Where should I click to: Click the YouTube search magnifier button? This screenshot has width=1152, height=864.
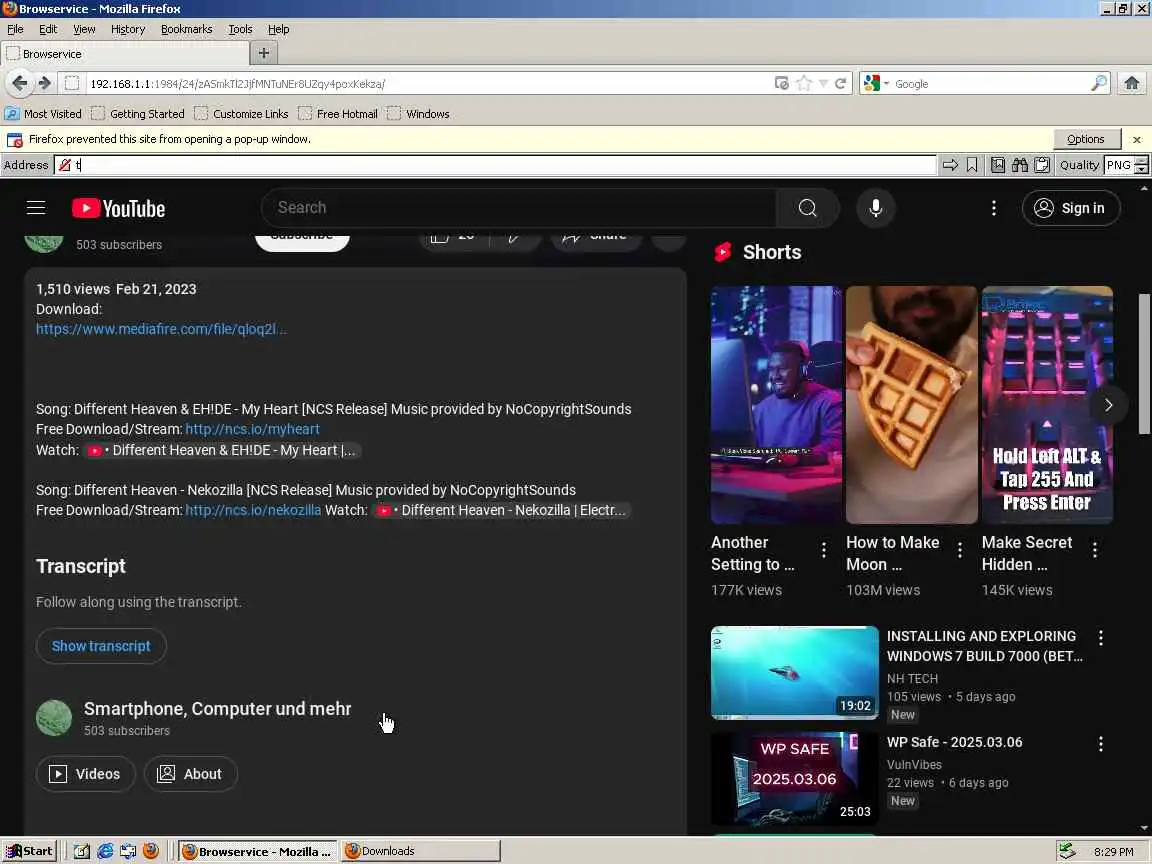807,208
